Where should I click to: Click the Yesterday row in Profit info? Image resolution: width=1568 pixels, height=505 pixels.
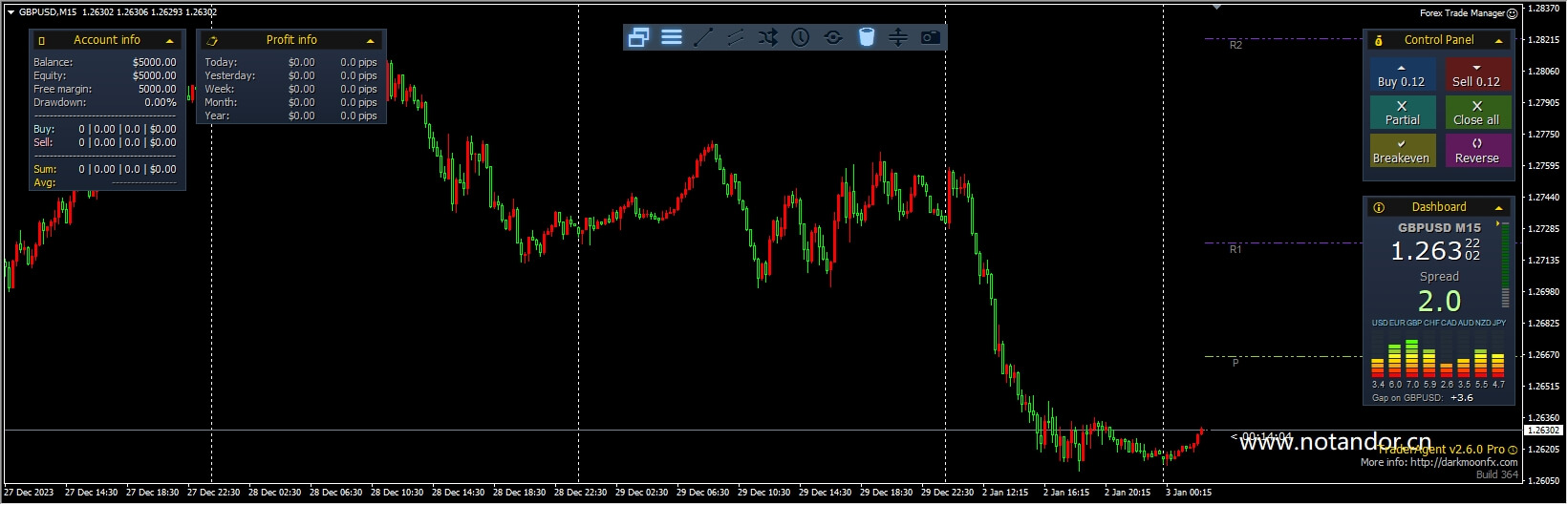(290, 75)
